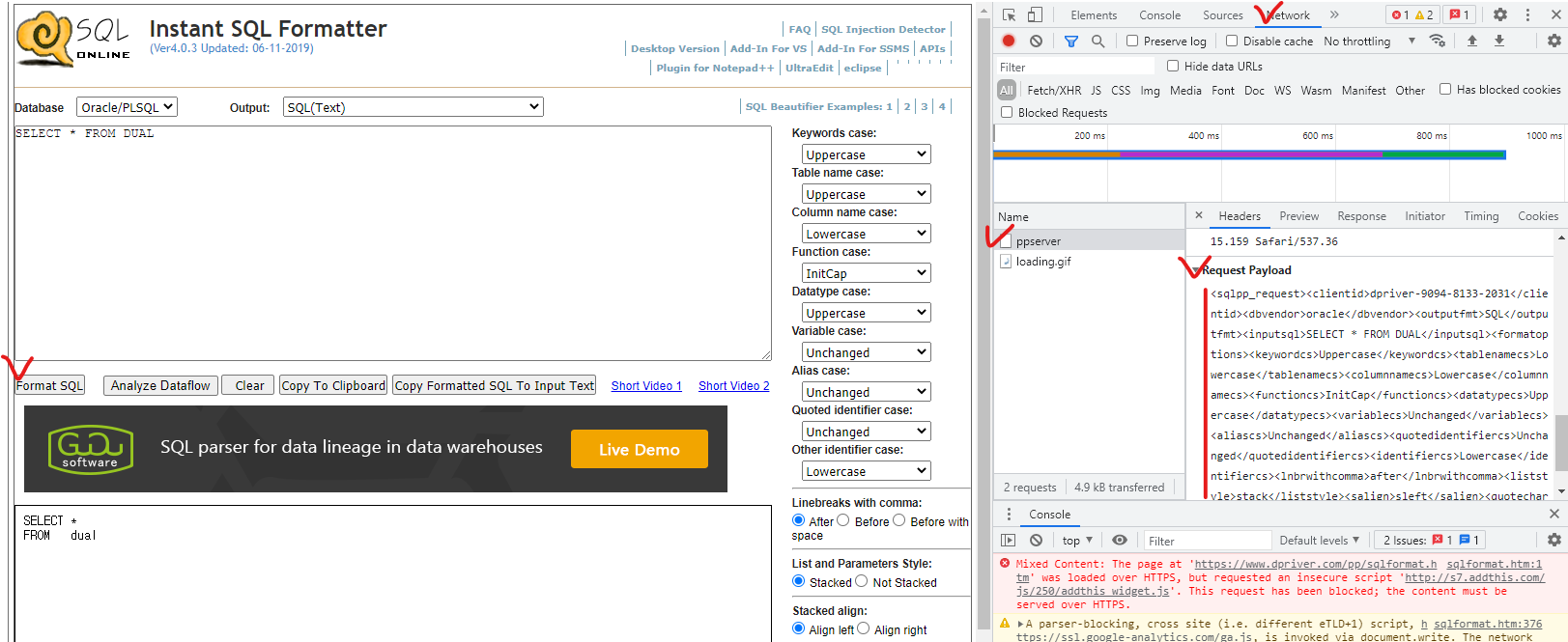Open the Response tab of the request

pyautogui.click(x=1362, y=216)
